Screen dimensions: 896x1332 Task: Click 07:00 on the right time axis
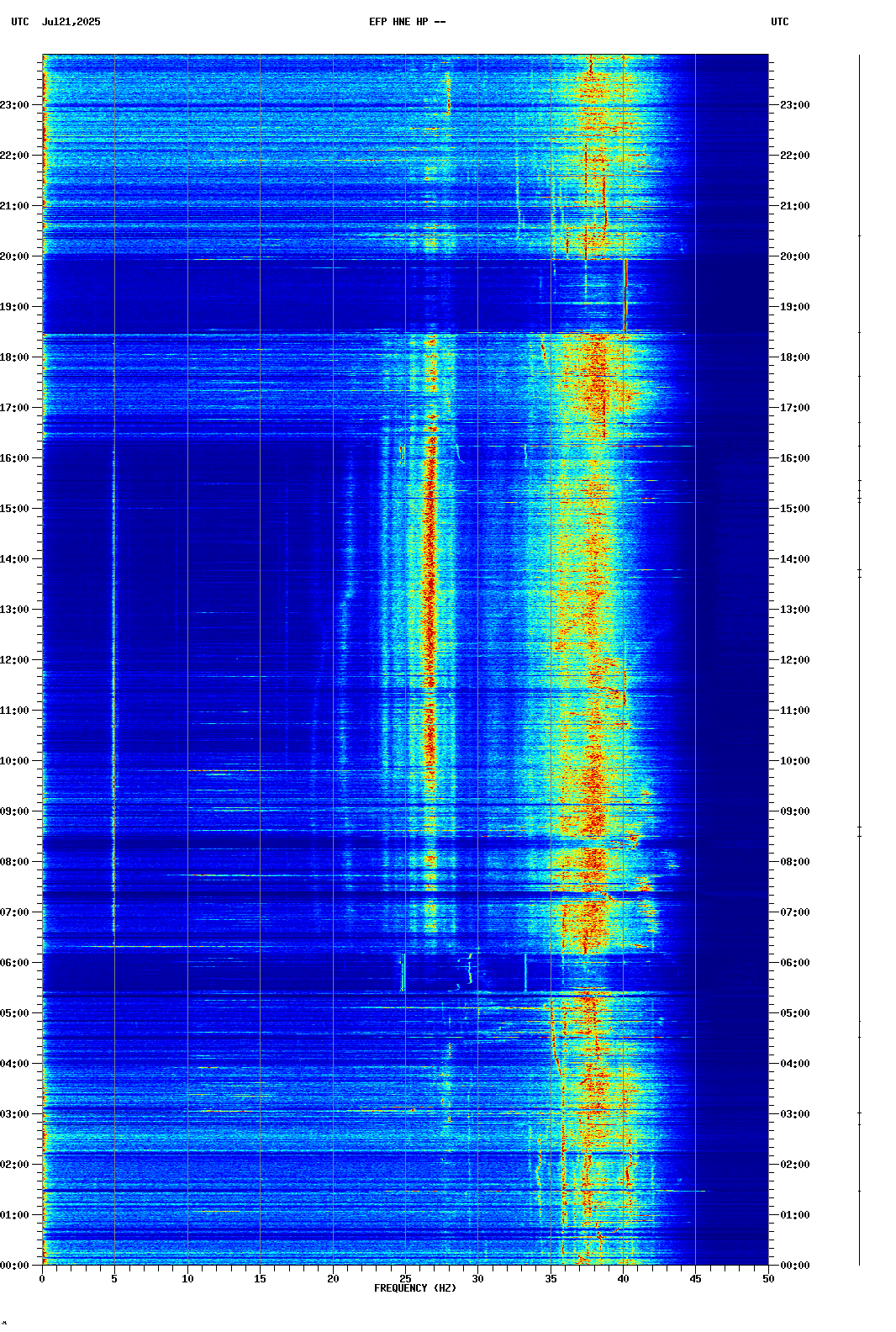(x=795, y=912)
